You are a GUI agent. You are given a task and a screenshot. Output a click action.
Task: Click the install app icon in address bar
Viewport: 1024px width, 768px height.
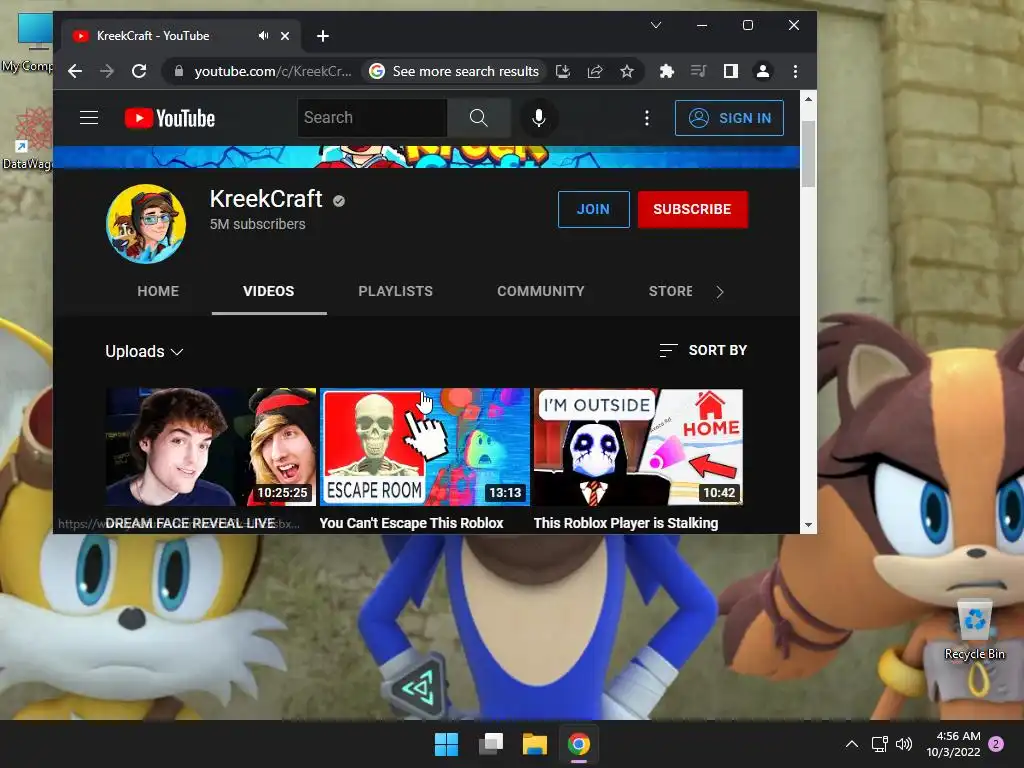[563, 71]
